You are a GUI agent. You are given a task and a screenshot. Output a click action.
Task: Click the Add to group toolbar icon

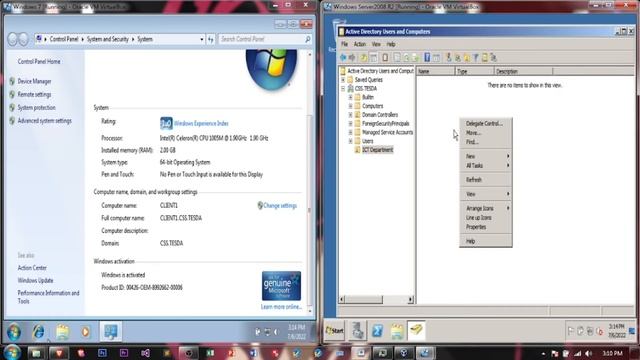point(493,58)
